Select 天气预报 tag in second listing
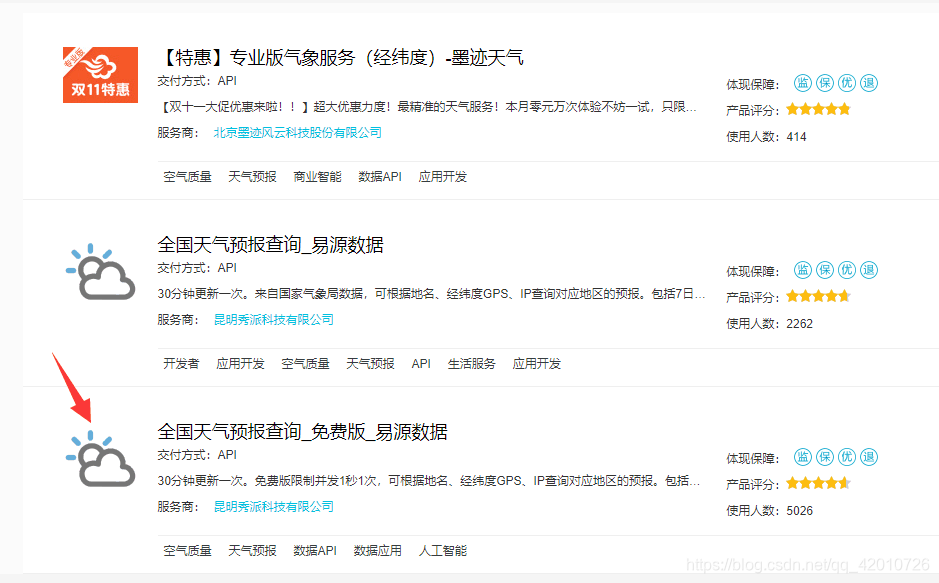The image size is (939, 583). 370,363
